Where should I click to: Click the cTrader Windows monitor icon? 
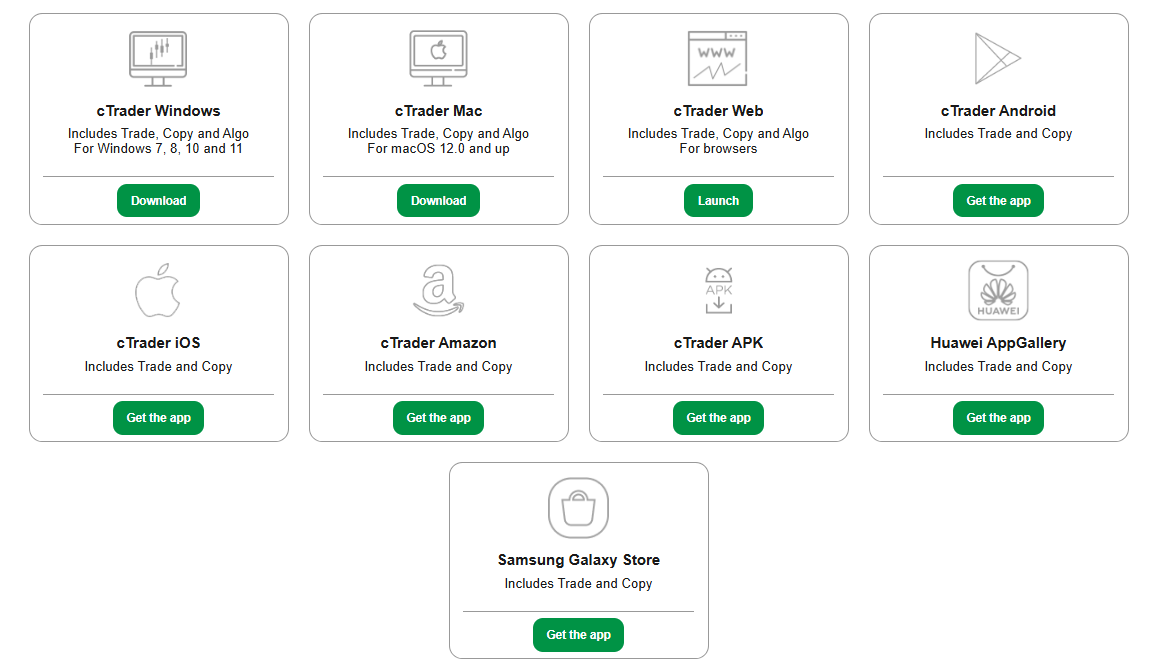(x=158, y=58)
